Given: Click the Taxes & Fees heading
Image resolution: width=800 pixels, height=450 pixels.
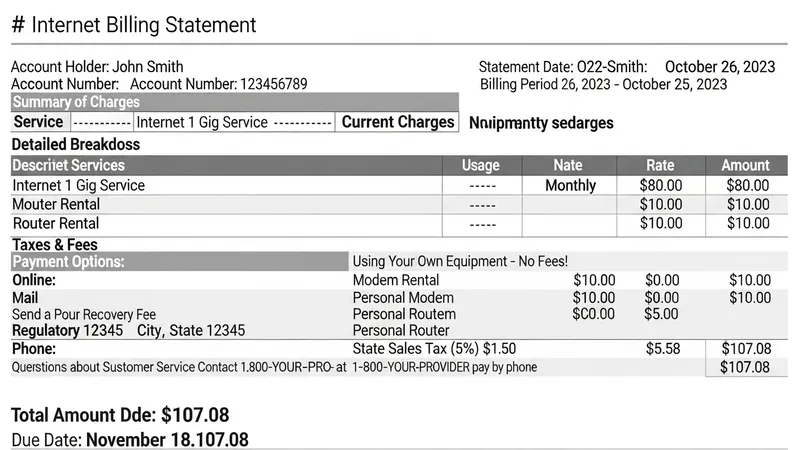Looking at the screenshot, I should point(54,244).
